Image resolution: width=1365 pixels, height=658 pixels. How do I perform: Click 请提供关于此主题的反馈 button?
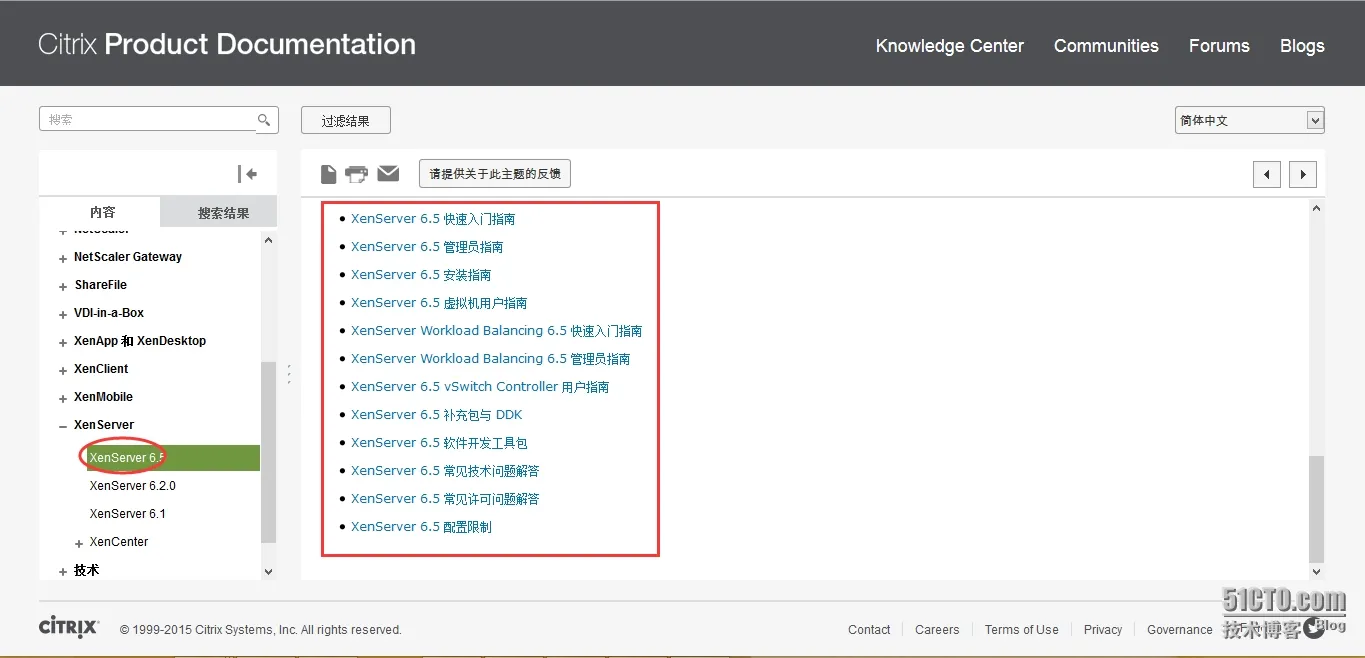coord(494,173)
